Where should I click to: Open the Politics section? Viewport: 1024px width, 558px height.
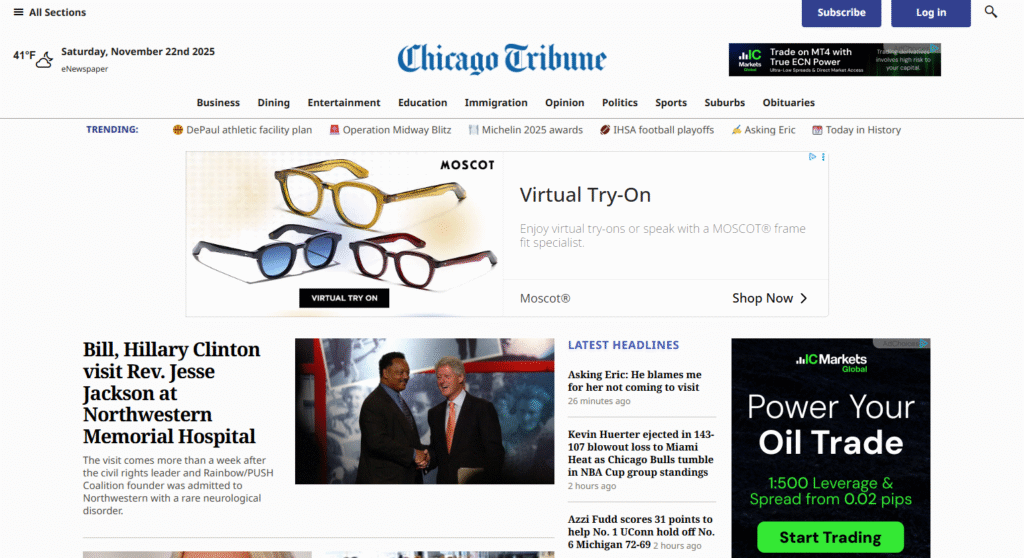click(620, 103)
